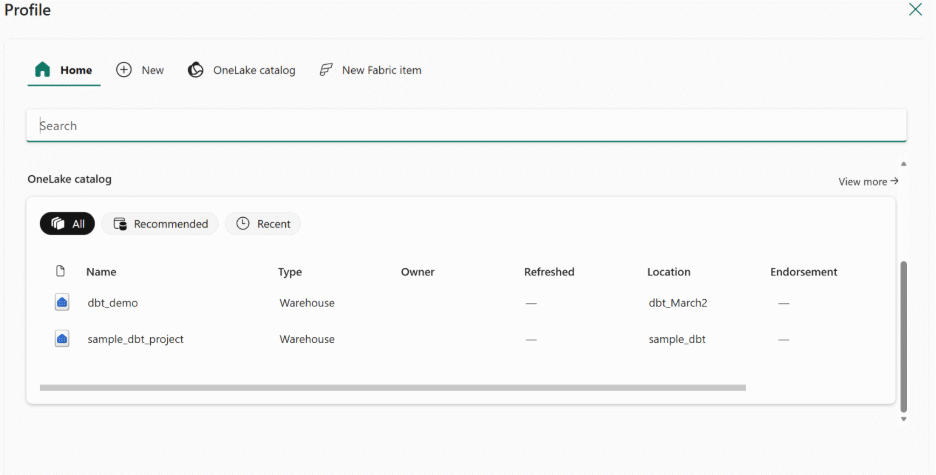This screenshot has width=936, height=475.
Task: Sort by the Type column header
Action: tap(290, 272)
